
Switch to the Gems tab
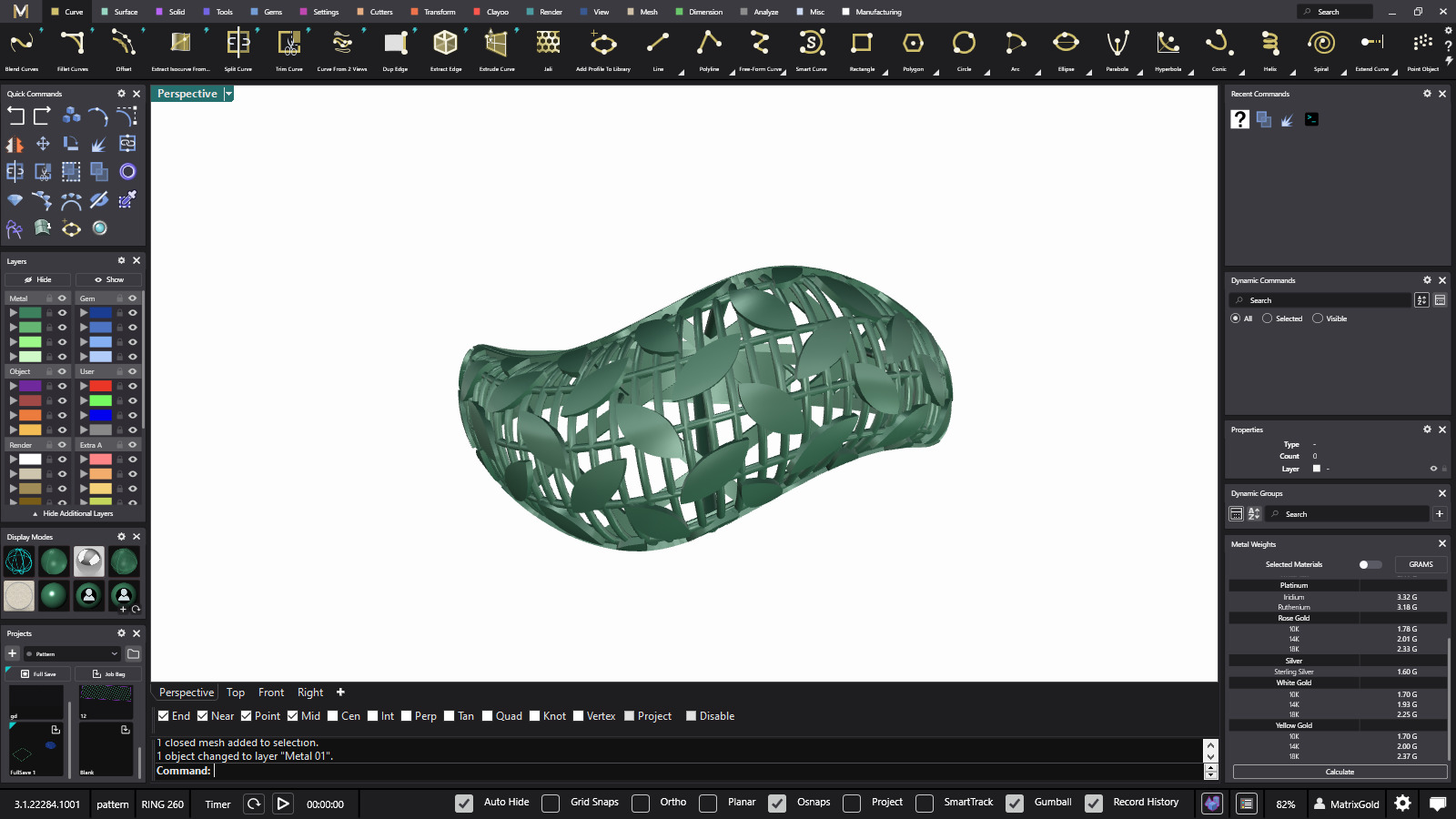click(x=267, y=12)
